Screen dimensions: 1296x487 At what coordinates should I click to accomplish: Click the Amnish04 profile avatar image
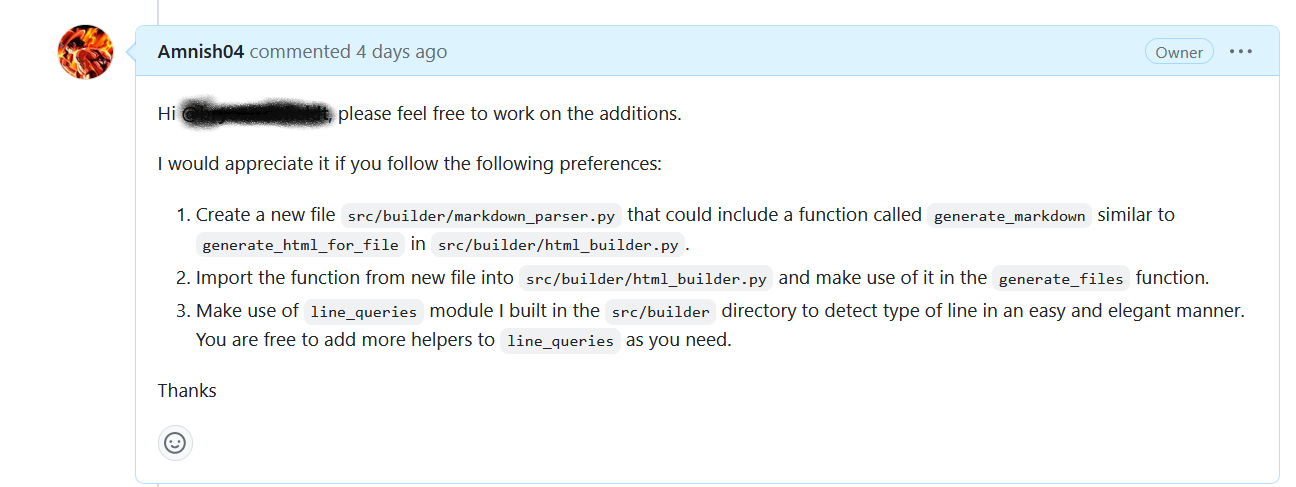86,52
